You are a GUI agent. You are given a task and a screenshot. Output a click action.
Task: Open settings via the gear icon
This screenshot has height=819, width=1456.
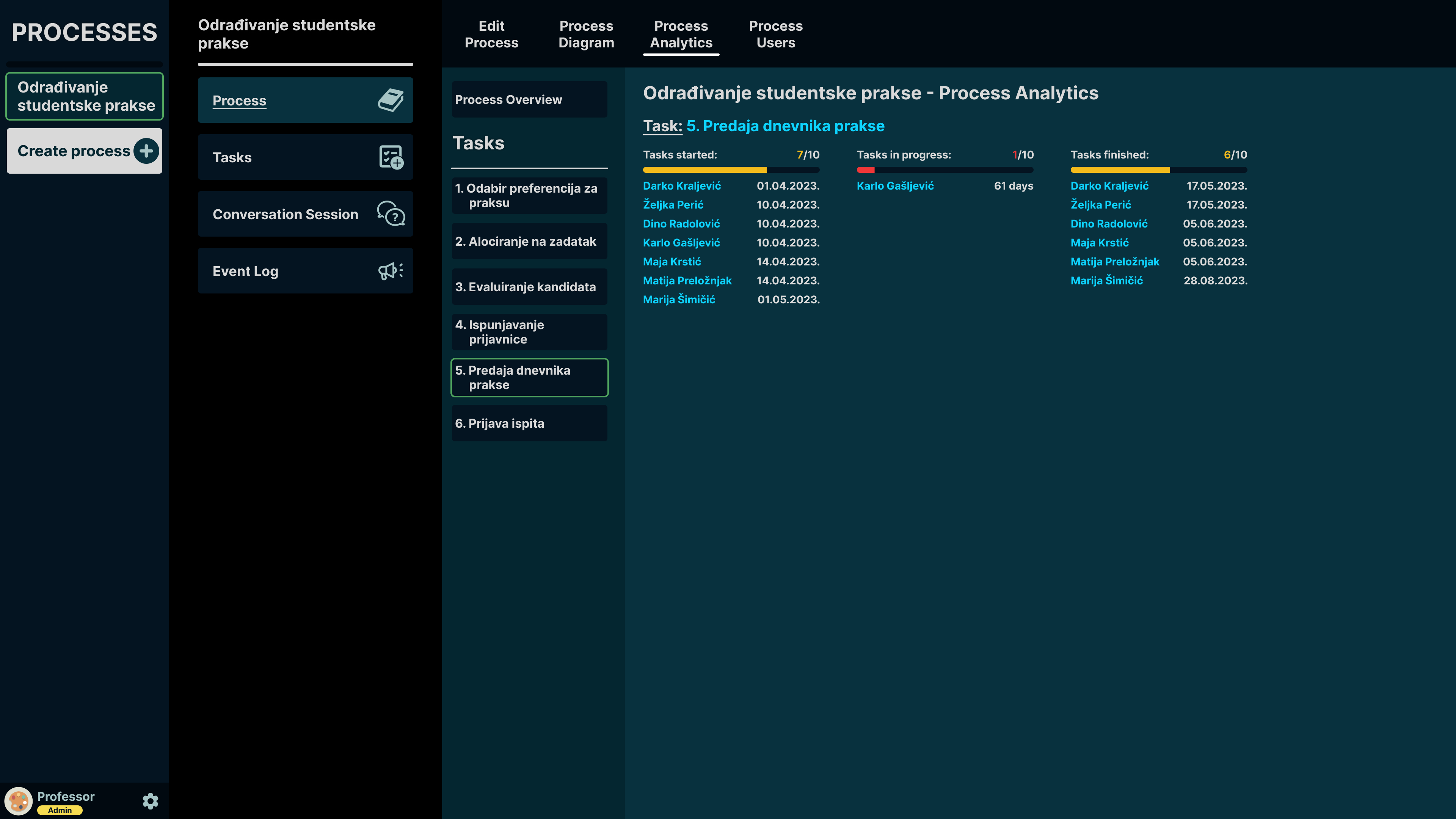click(151, 801)
